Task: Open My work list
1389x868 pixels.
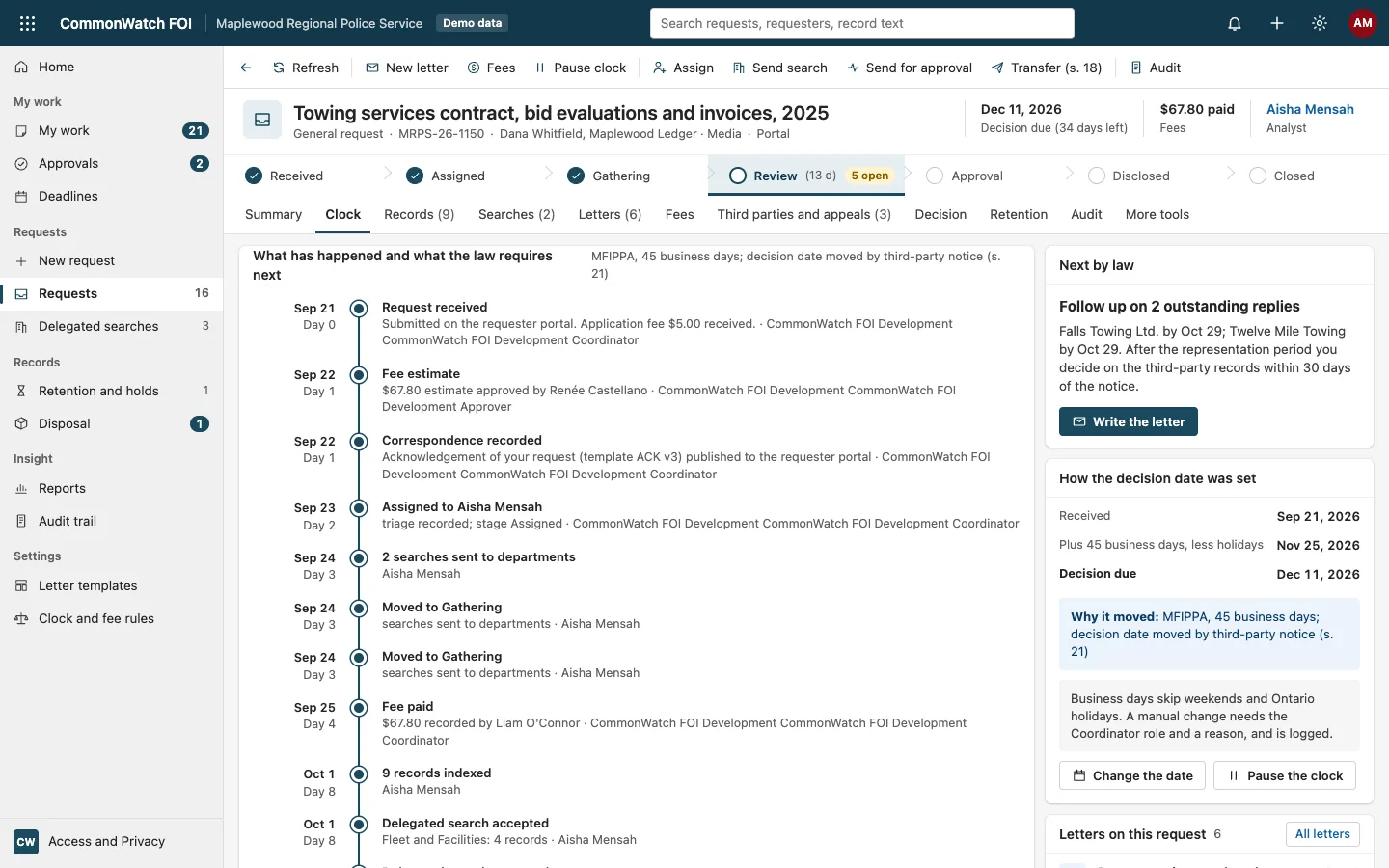Action: pos(112,130)
